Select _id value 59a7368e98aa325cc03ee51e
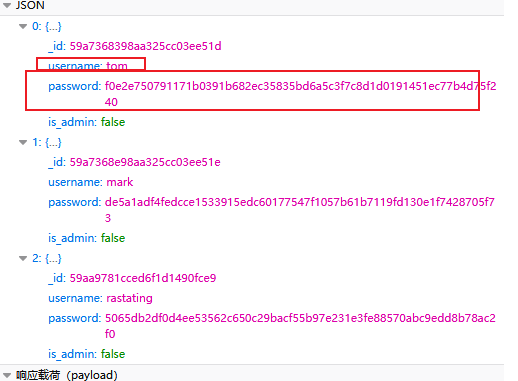Viewport: 518px width, 381px height. [x=145, y=162]
